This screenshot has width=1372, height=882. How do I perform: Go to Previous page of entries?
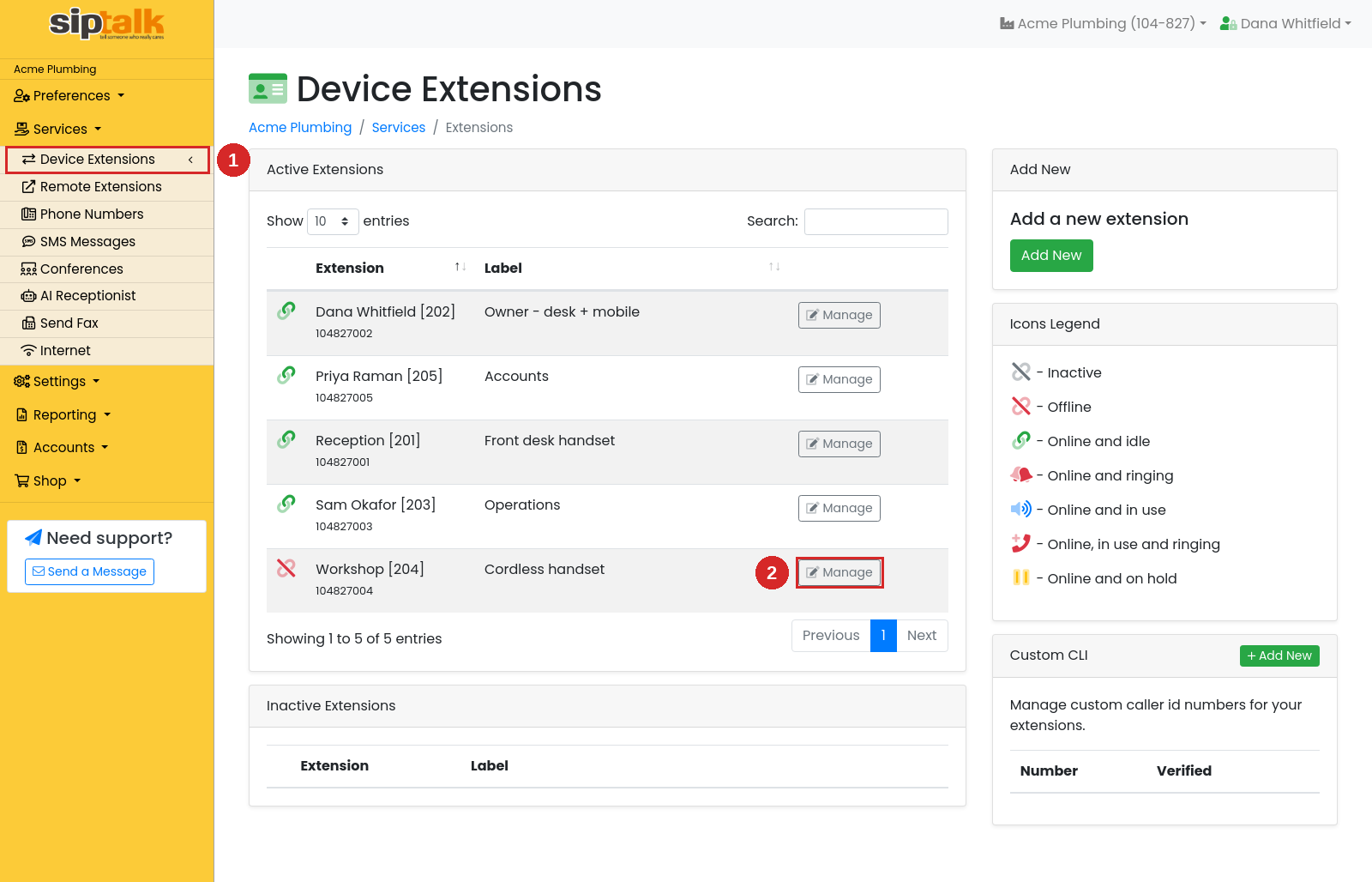pyautogui.click(x=831, y=636)
